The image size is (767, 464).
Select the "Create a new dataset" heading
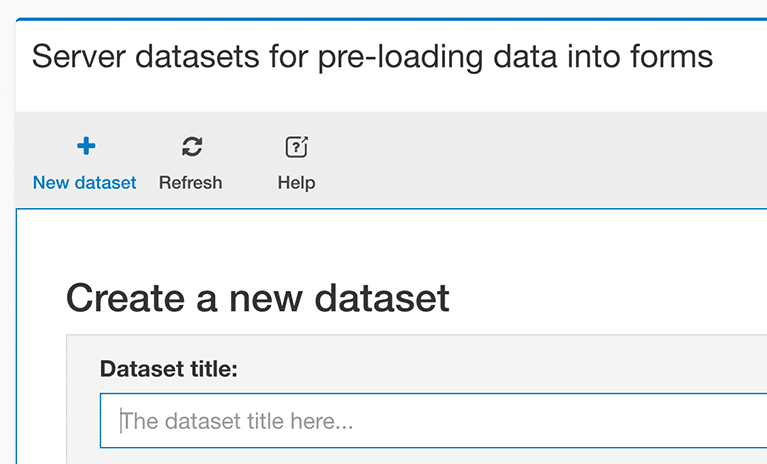[x=258, y=298]
